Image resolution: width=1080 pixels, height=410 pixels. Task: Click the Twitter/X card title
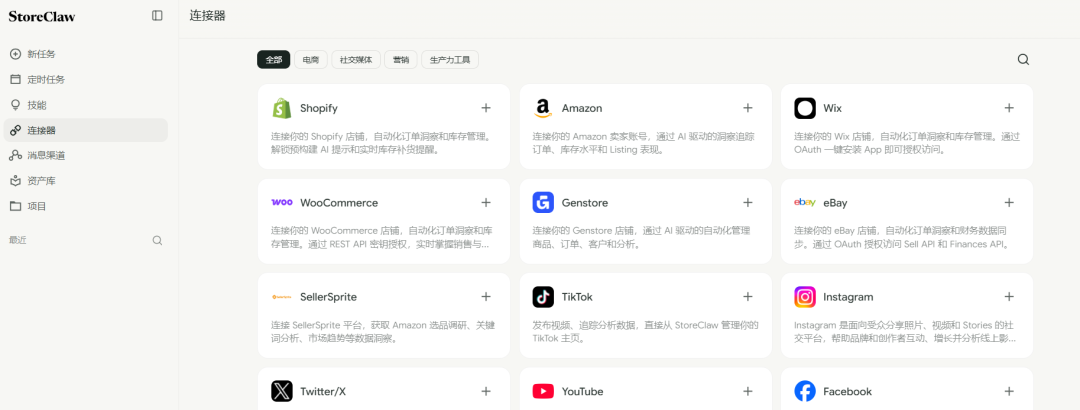click(x=323, y=391)
